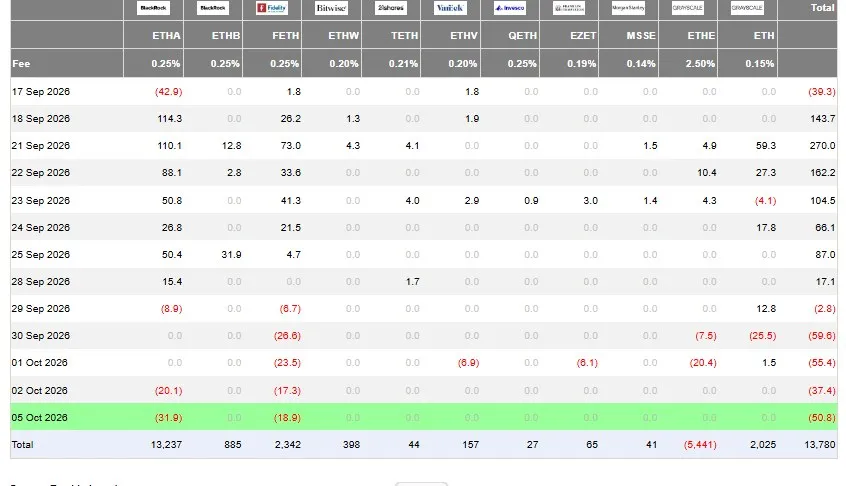This screenshot has height=486, width=846.
Task: Click the Bitwise logo
Action: pos(331,8)
